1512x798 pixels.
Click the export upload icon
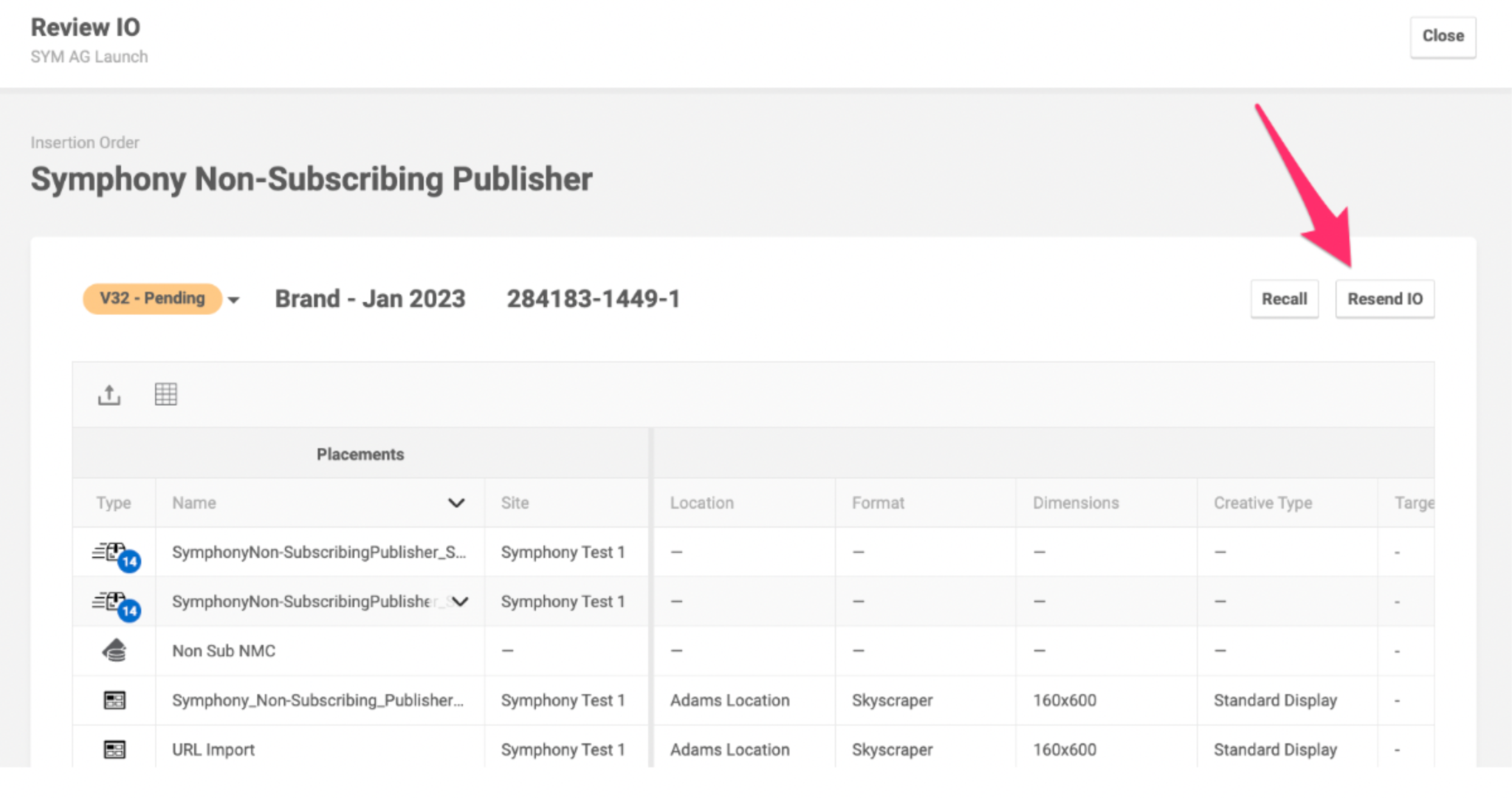pos(109,394)
